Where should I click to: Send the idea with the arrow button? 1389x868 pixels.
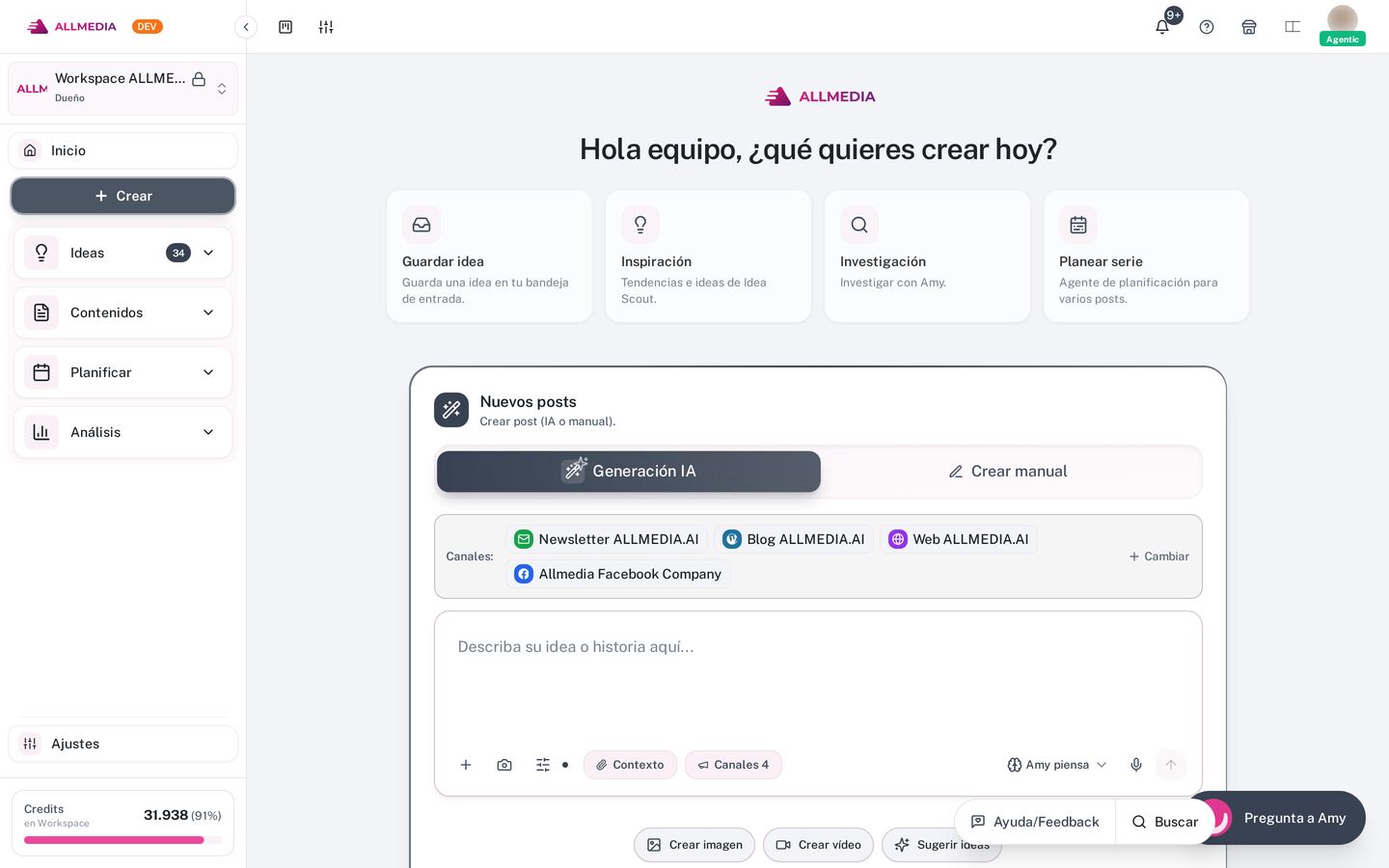[1171, 765]
